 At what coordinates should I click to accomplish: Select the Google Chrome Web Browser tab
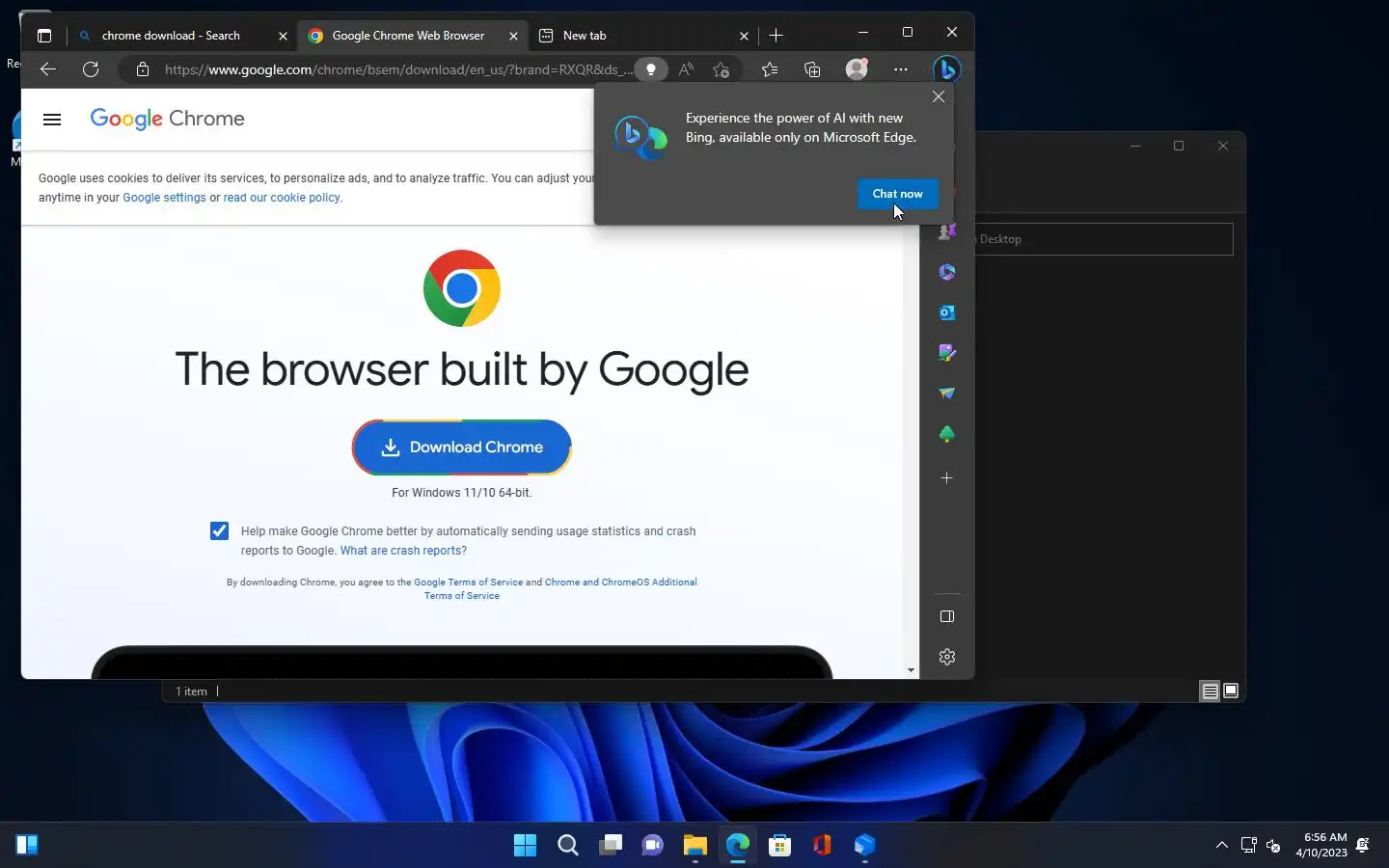(x=408, y=36)
